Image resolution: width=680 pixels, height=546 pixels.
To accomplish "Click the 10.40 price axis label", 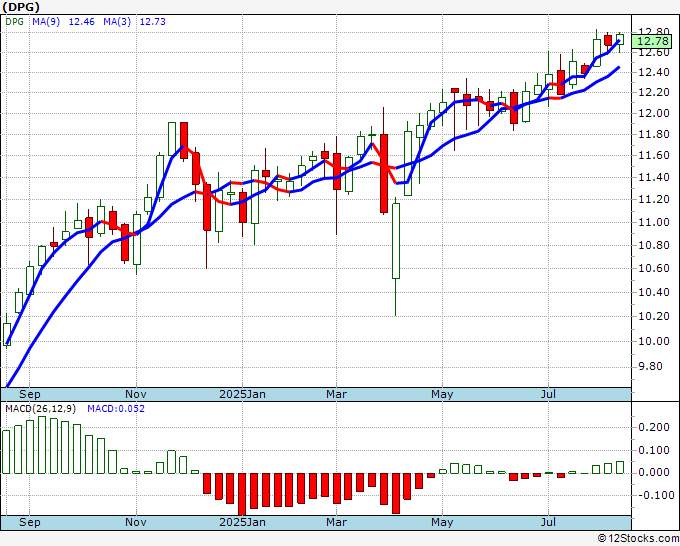I will [654, 292].
